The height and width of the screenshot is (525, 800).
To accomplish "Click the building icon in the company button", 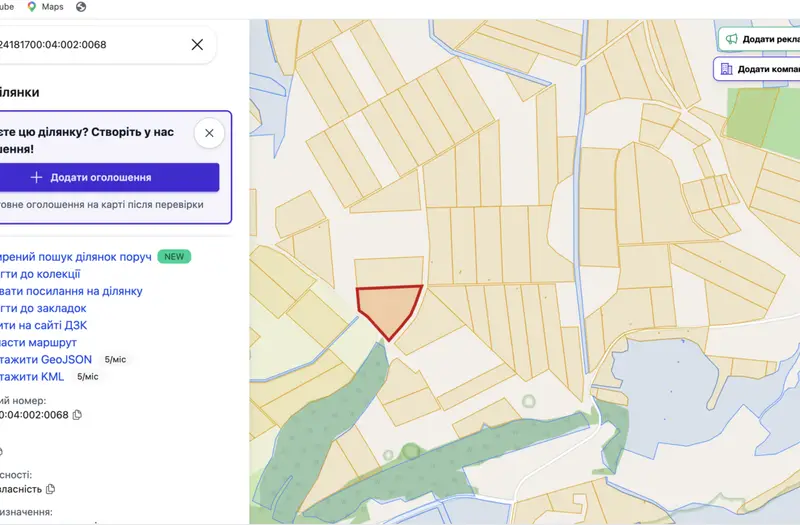I will [x=727, y=69].
